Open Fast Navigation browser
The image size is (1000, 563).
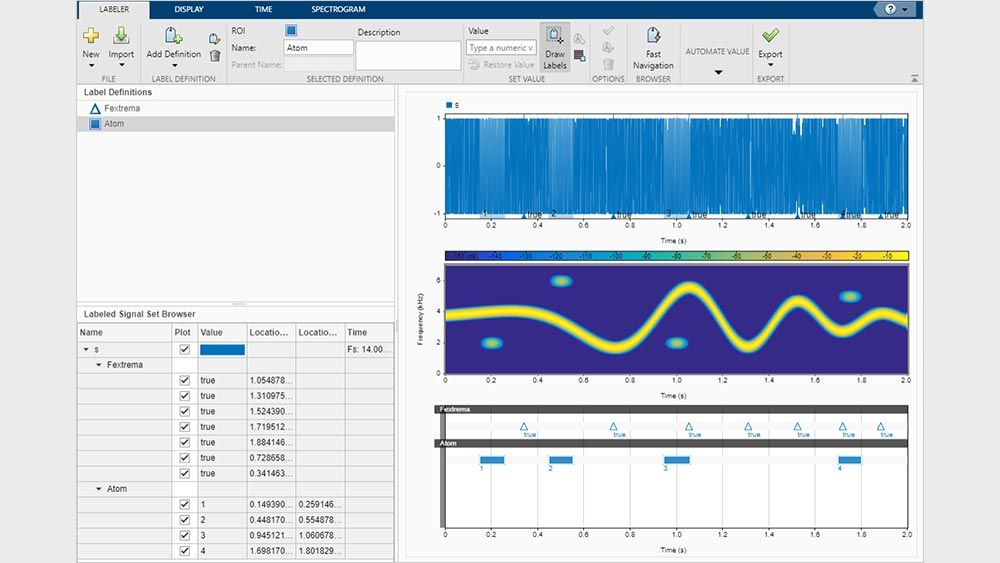tap(653, 47)
